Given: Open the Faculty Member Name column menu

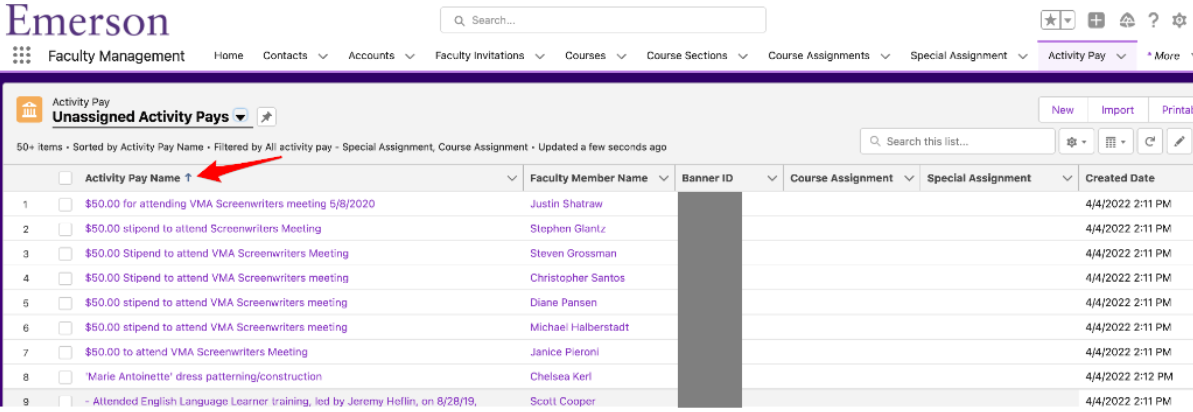Looking at the screenshot, I should [x=662, y=178].
